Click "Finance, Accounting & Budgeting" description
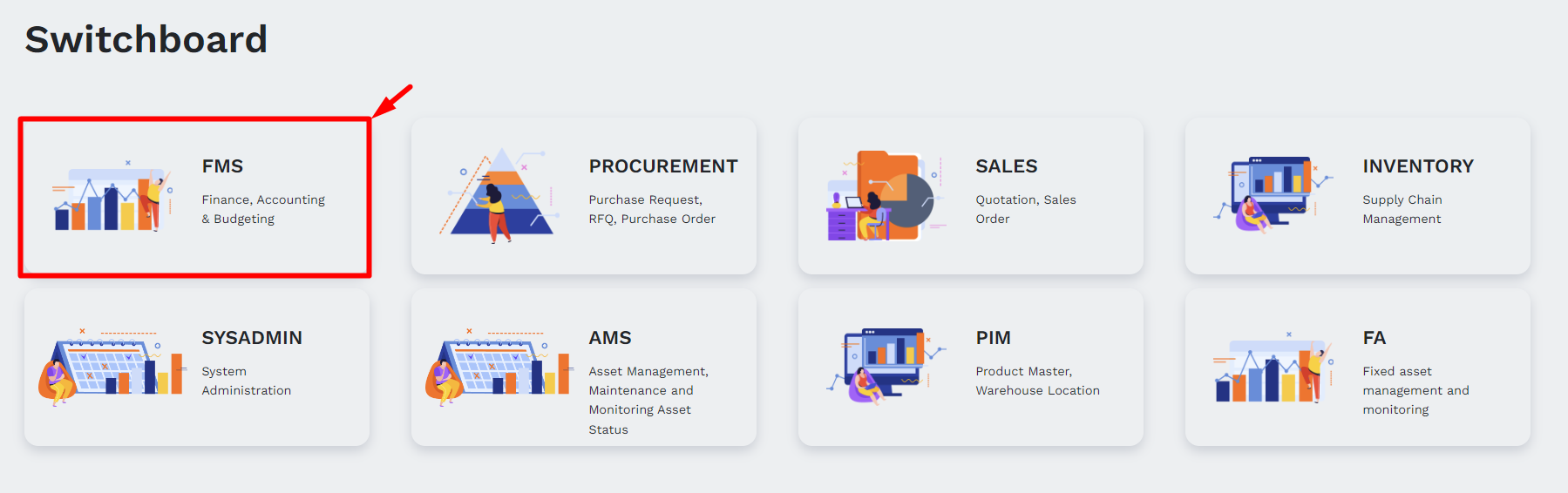Viewport: 1568px width, 493px height. pyautogui.click(x=262, y=209)
